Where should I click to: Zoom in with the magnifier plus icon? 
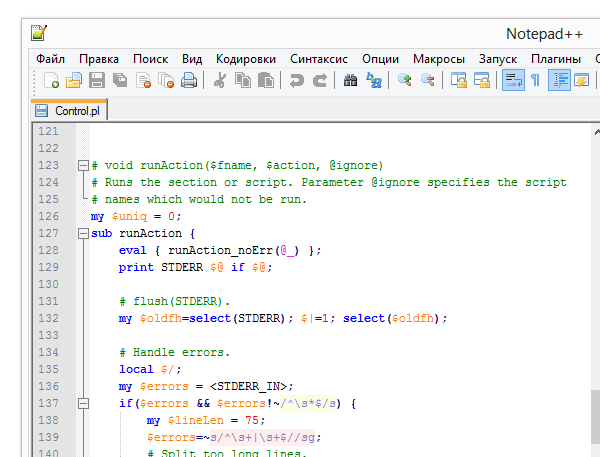coord(405,81)
